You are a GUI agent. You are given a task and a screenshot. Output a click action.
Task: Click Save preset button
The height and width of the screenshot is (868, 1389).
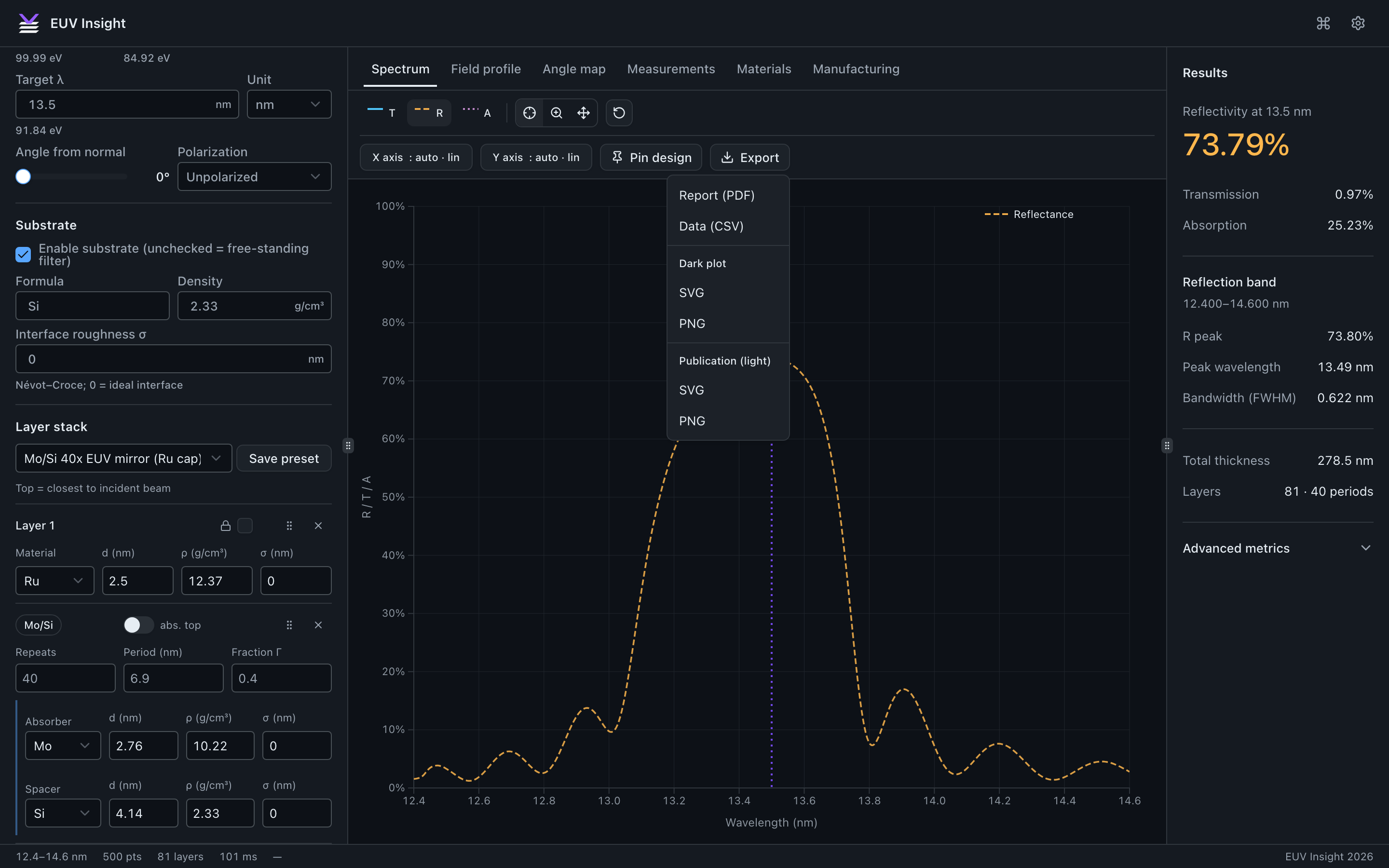(x=284, y=458)
